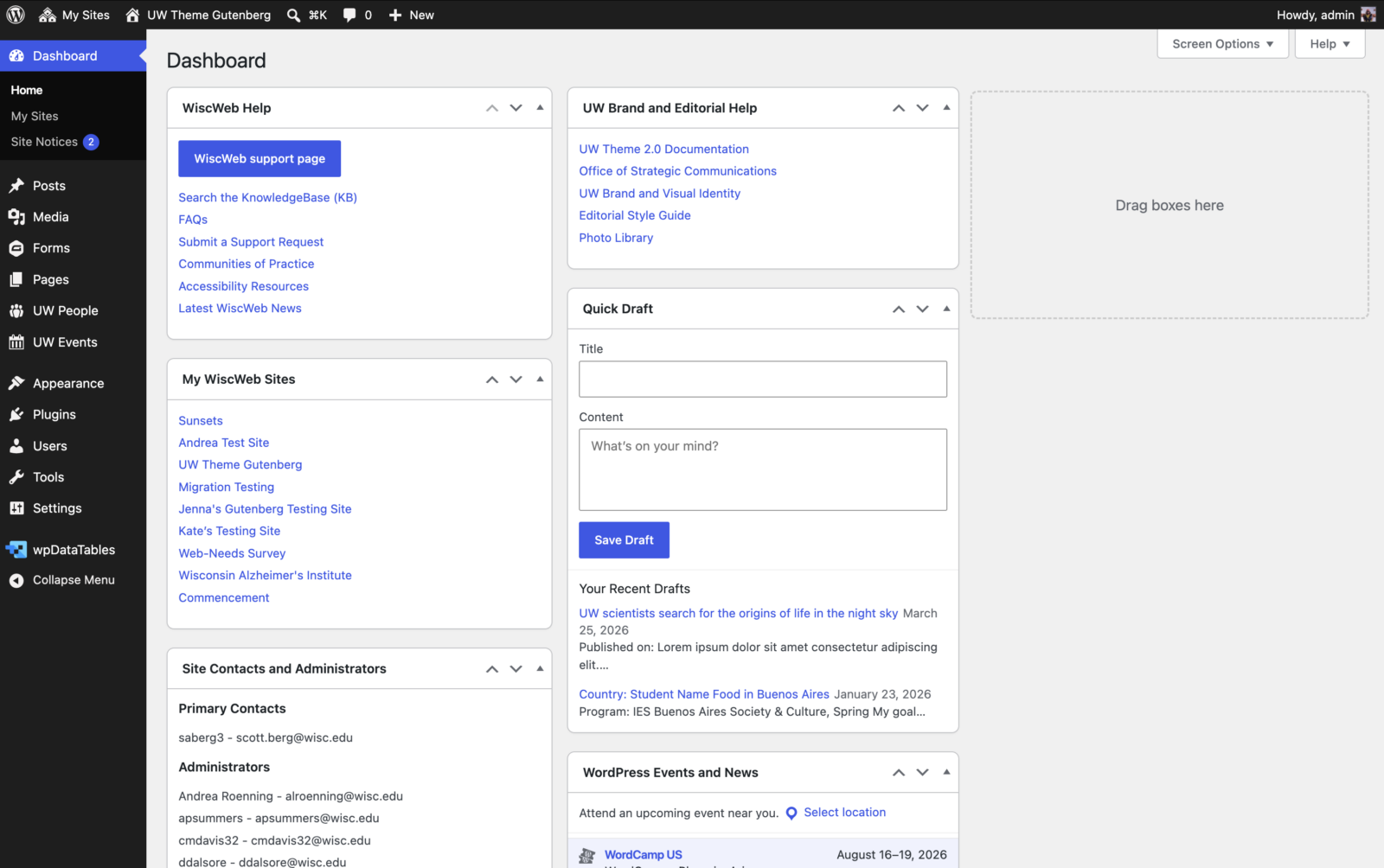Open Site Notices submenu item
Screen dimensions: 1384x868
point(54,142)
